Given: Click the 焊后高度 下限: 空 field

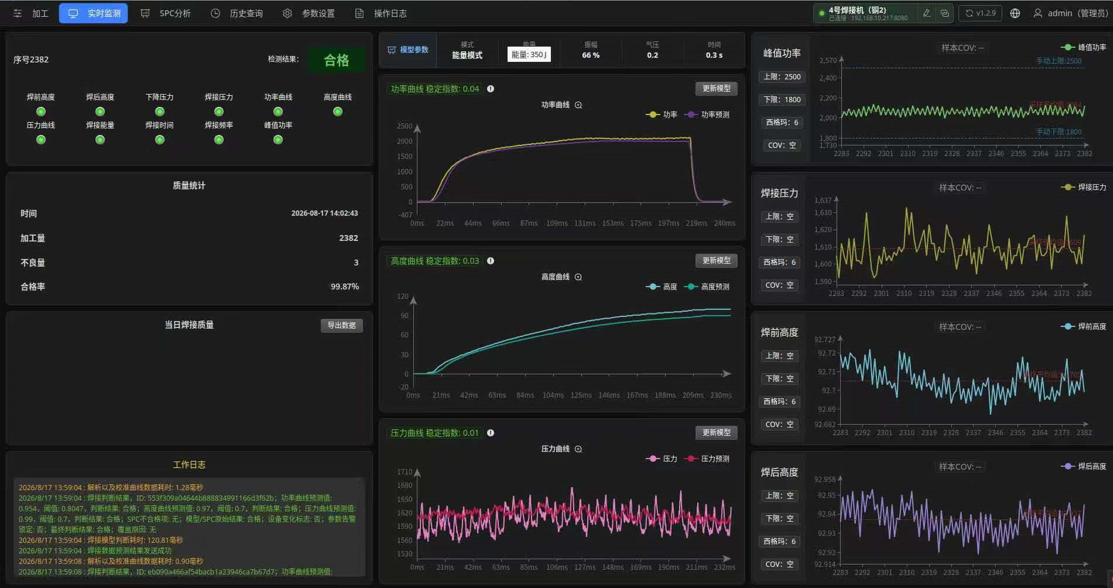Looking at the screenshot, I should 779,518.
